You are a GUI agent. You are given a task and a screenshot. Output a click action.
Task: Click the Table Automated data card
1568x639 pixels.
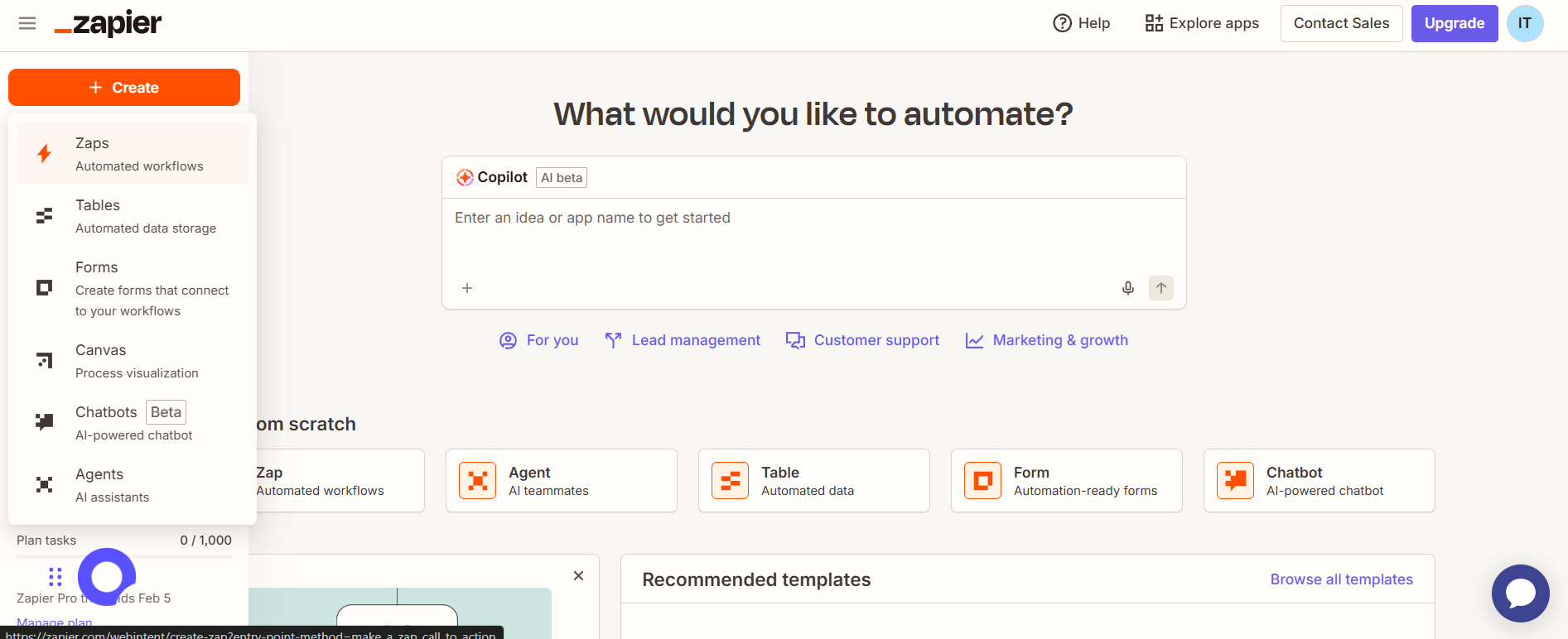click(814, 481)
